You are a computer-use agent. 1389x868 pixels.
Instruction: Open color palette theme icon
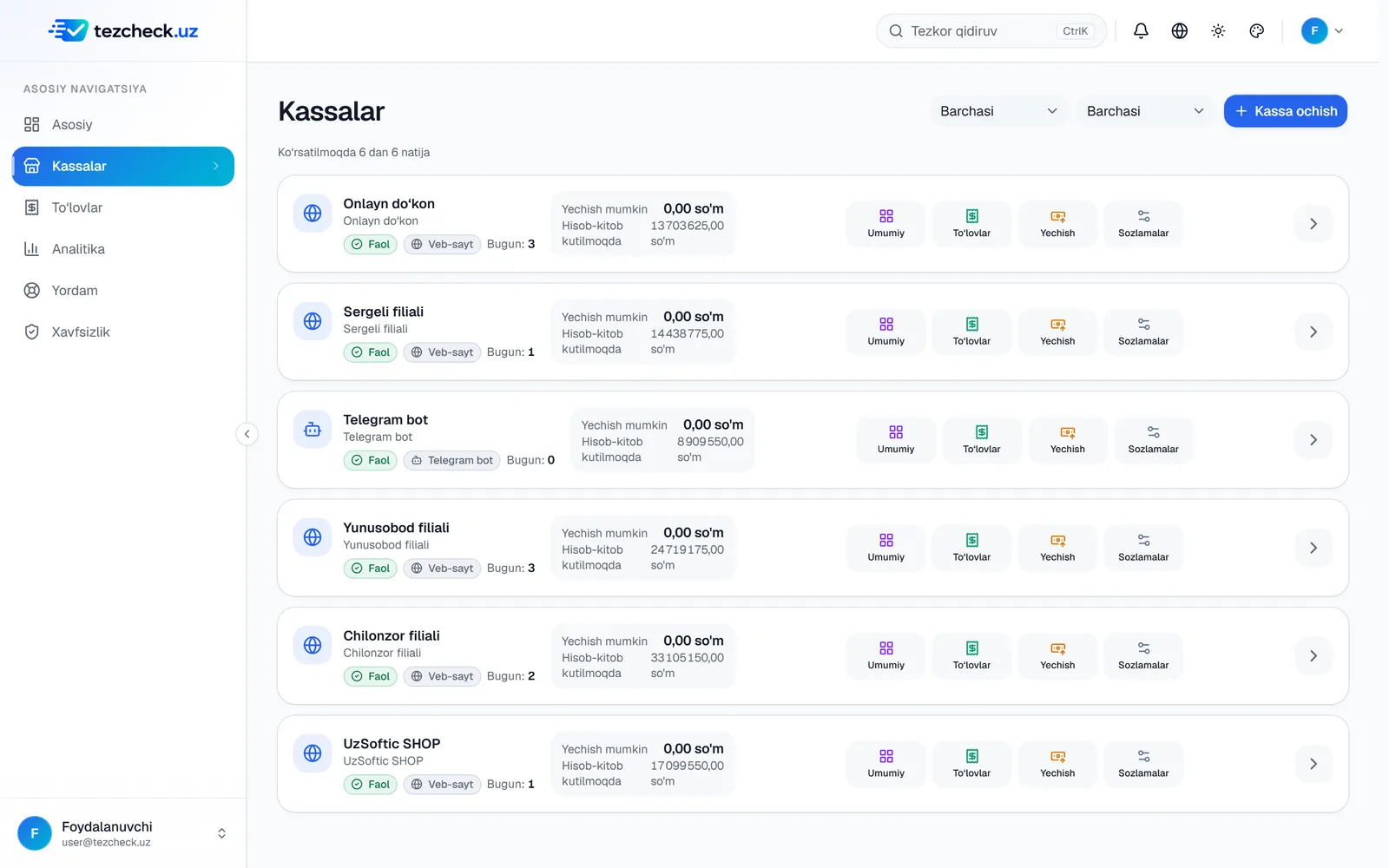pos(1256,31)
